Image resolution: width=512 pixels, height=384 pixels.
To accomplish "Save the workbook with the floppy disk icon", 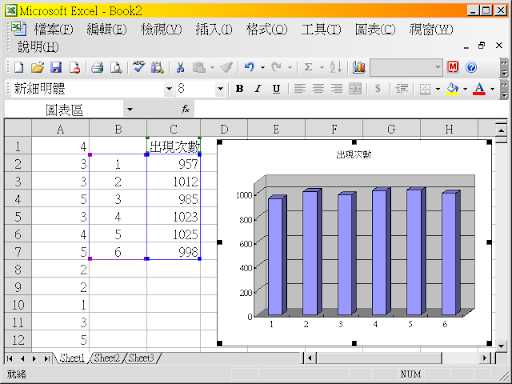I will point(56,68).
